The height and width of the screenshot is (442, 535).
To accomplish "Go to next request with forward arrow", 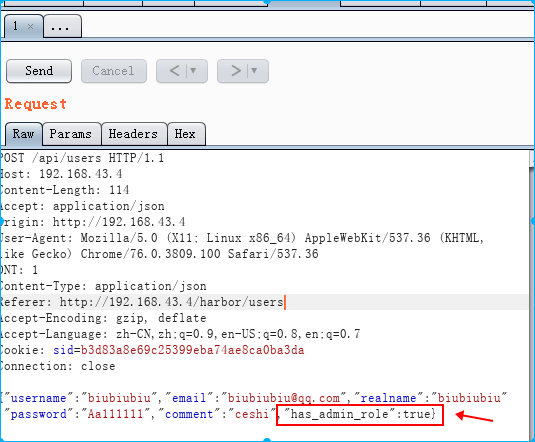I will point(236,71).
